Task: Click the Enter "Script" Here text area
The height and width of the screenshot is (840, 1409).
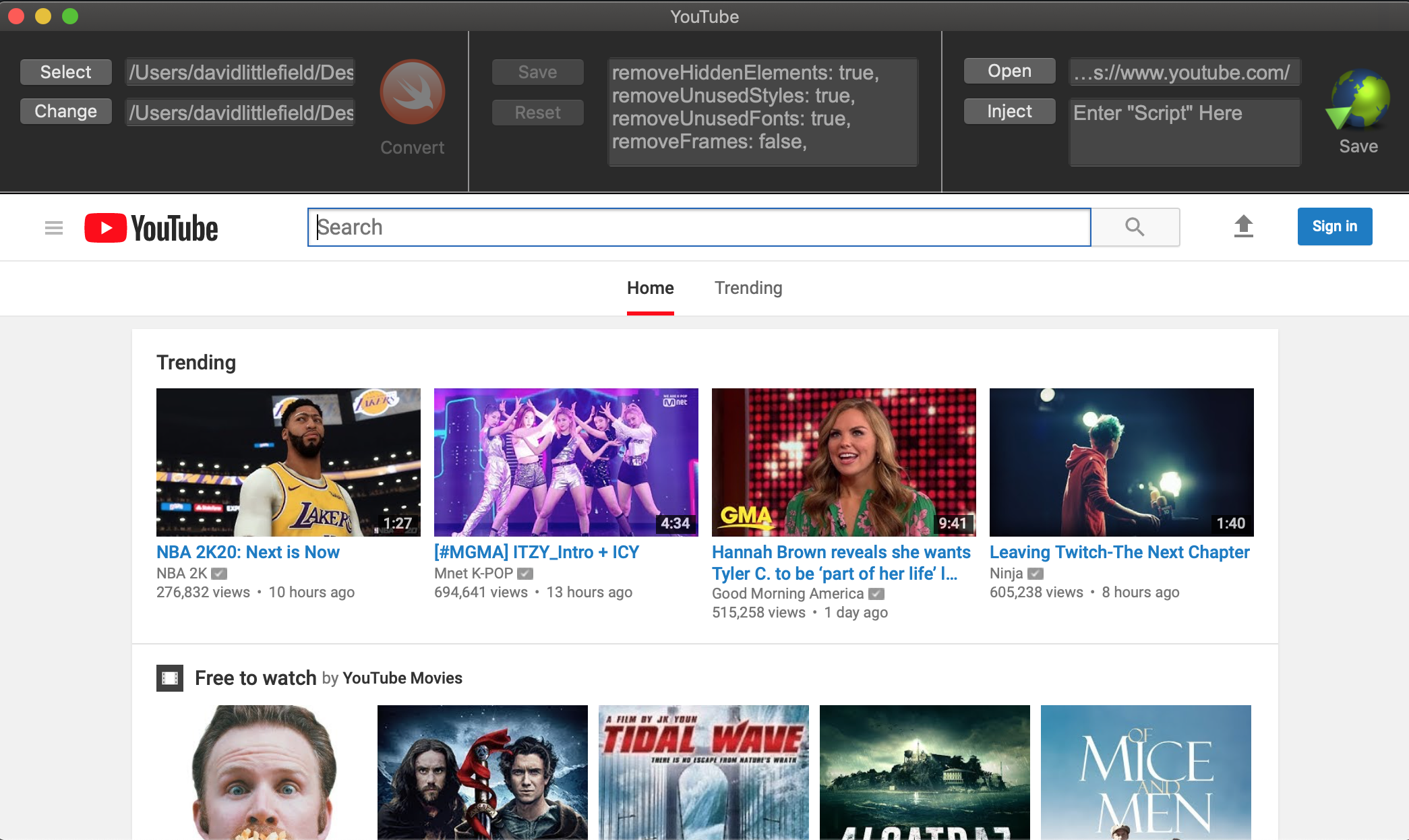Action: [x=1185, y=132]
